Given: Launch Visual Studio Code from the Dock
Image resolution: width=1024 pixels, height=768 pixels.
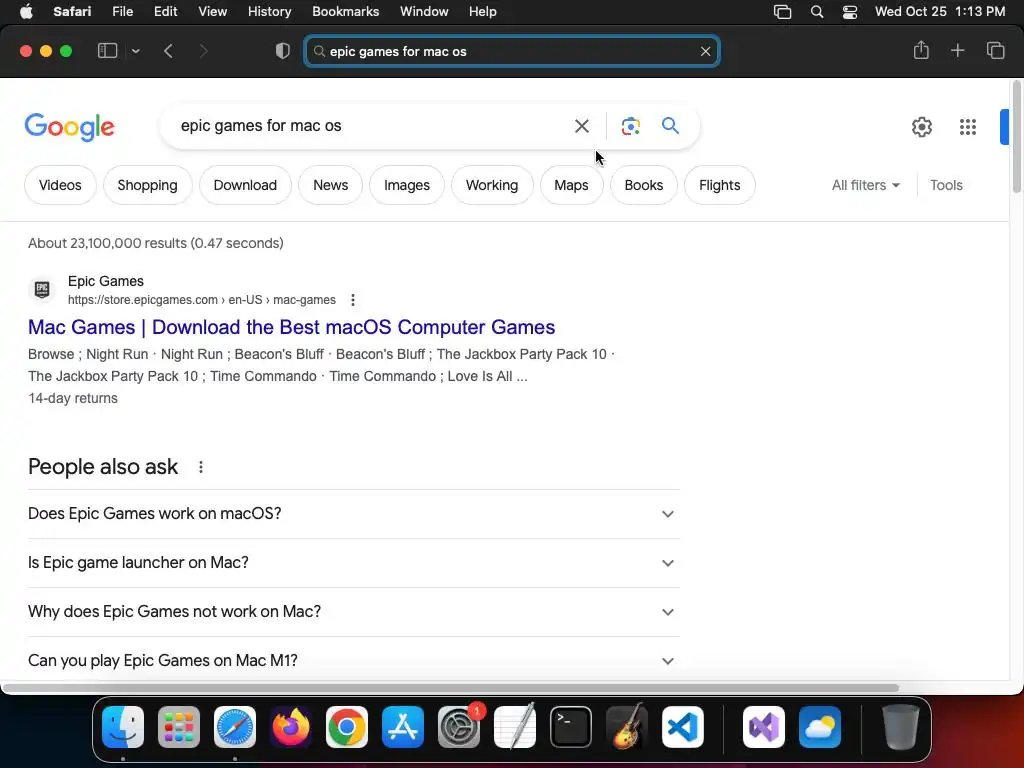Looking at the screenshot, I should point(683,727).
